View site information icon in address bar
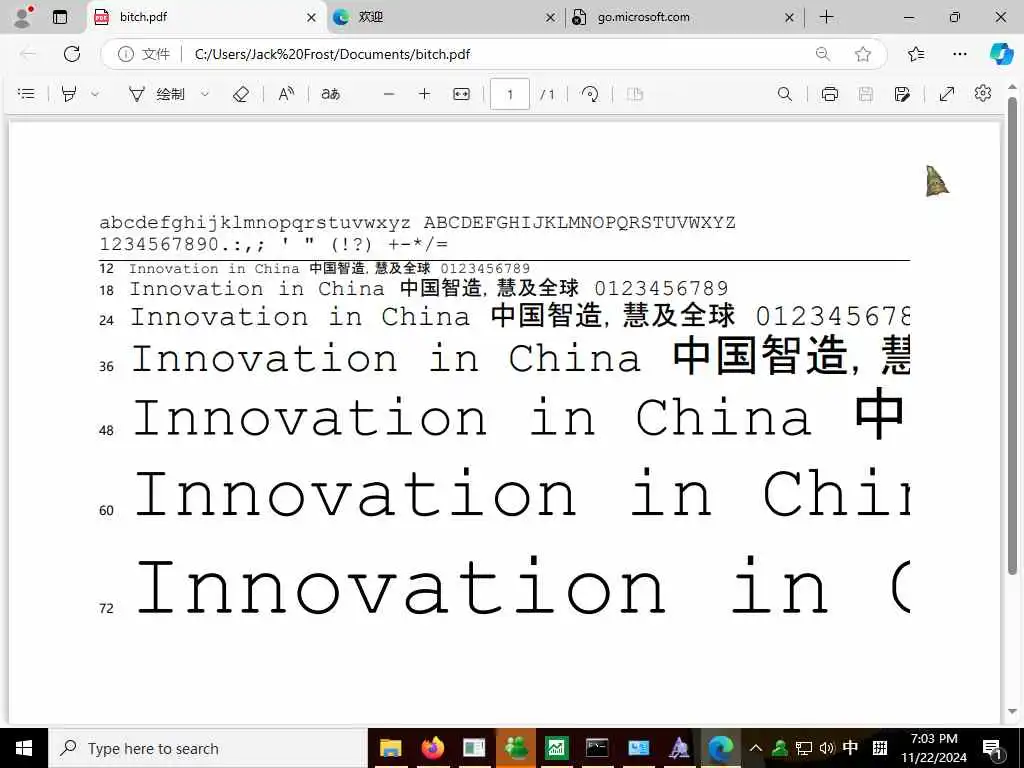The image size is (1024, 768). click(125, 54)
